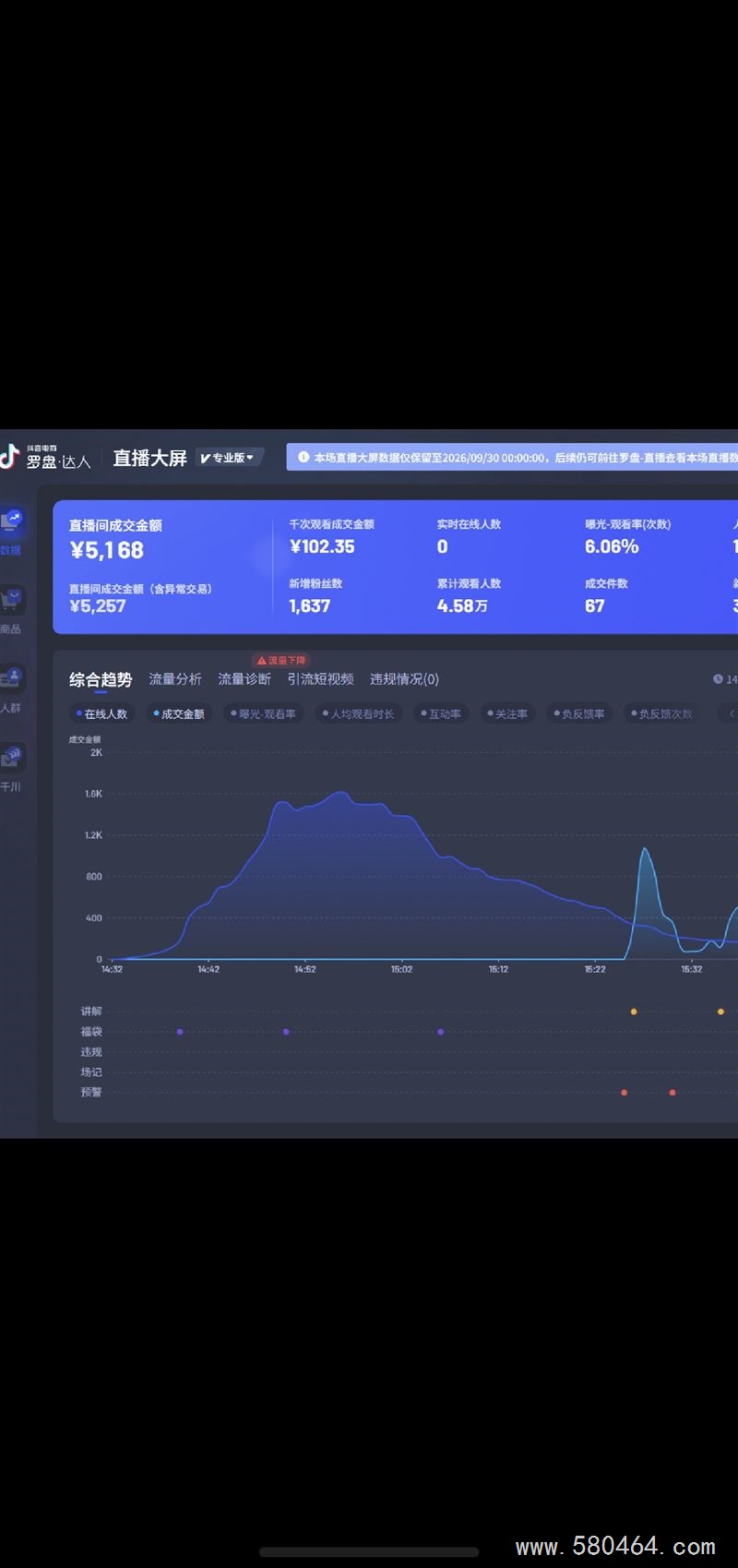Toggle the 成交金额 metric chip
The height and width of the screenshot is (1568, 738).
[179, 713]
